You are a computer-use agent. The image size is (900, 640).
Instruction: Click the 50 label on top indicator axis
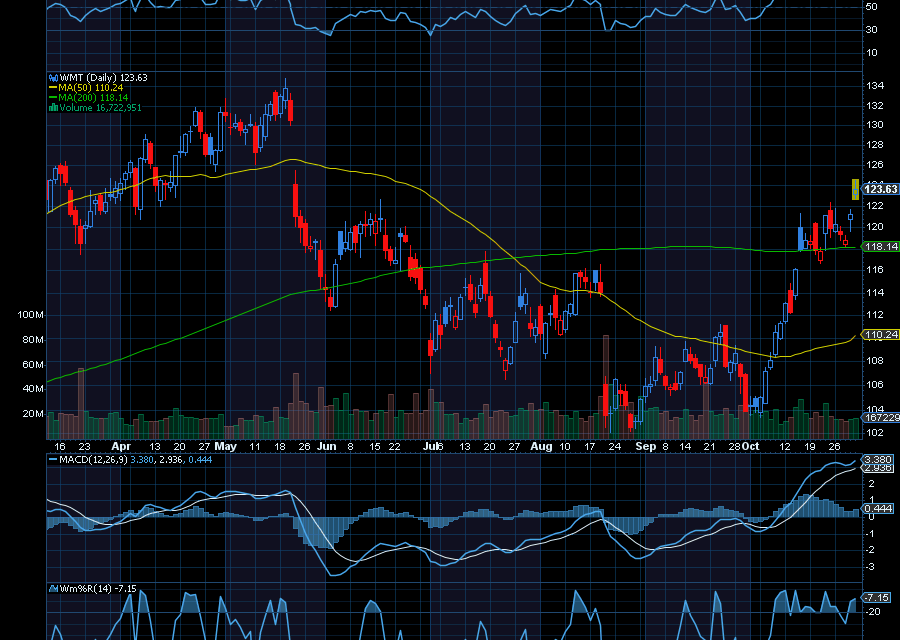click(871, 7)
